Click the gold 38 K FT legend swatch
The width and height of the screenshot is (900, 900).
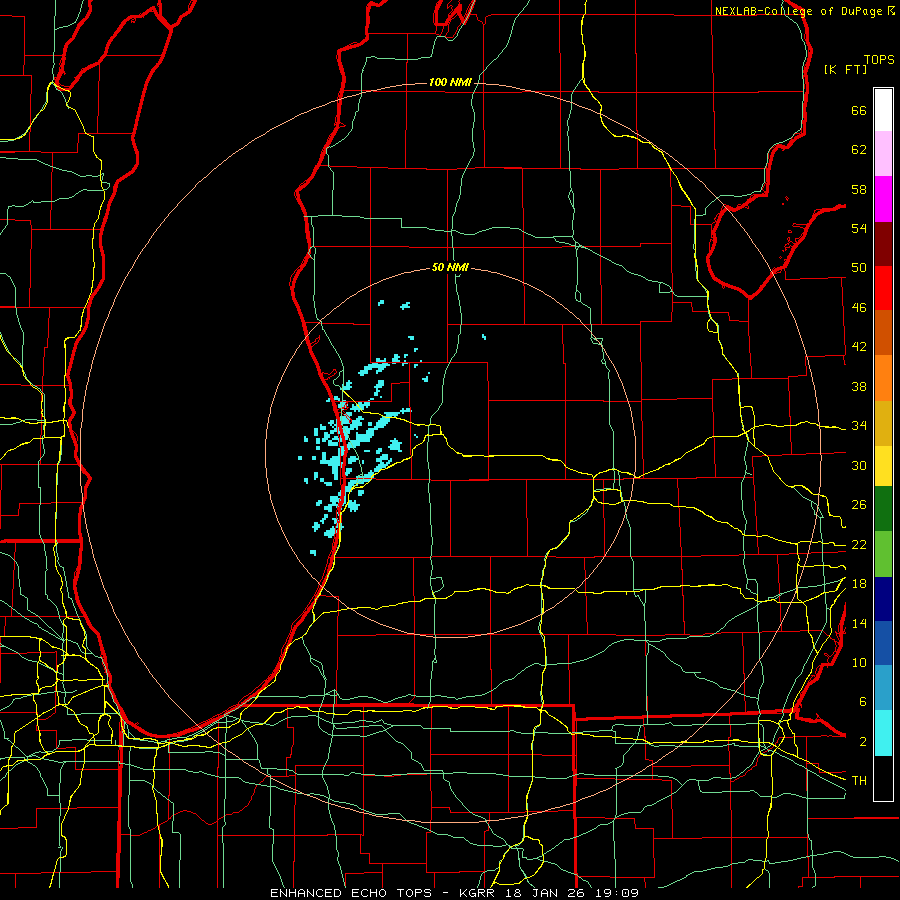point(883,423)
